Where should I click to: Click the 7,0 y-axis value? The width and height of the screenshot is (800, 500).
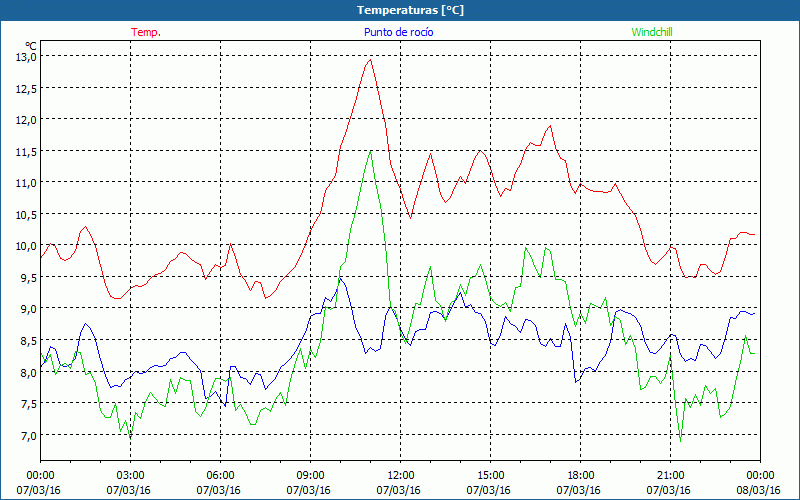coord(30,435)
